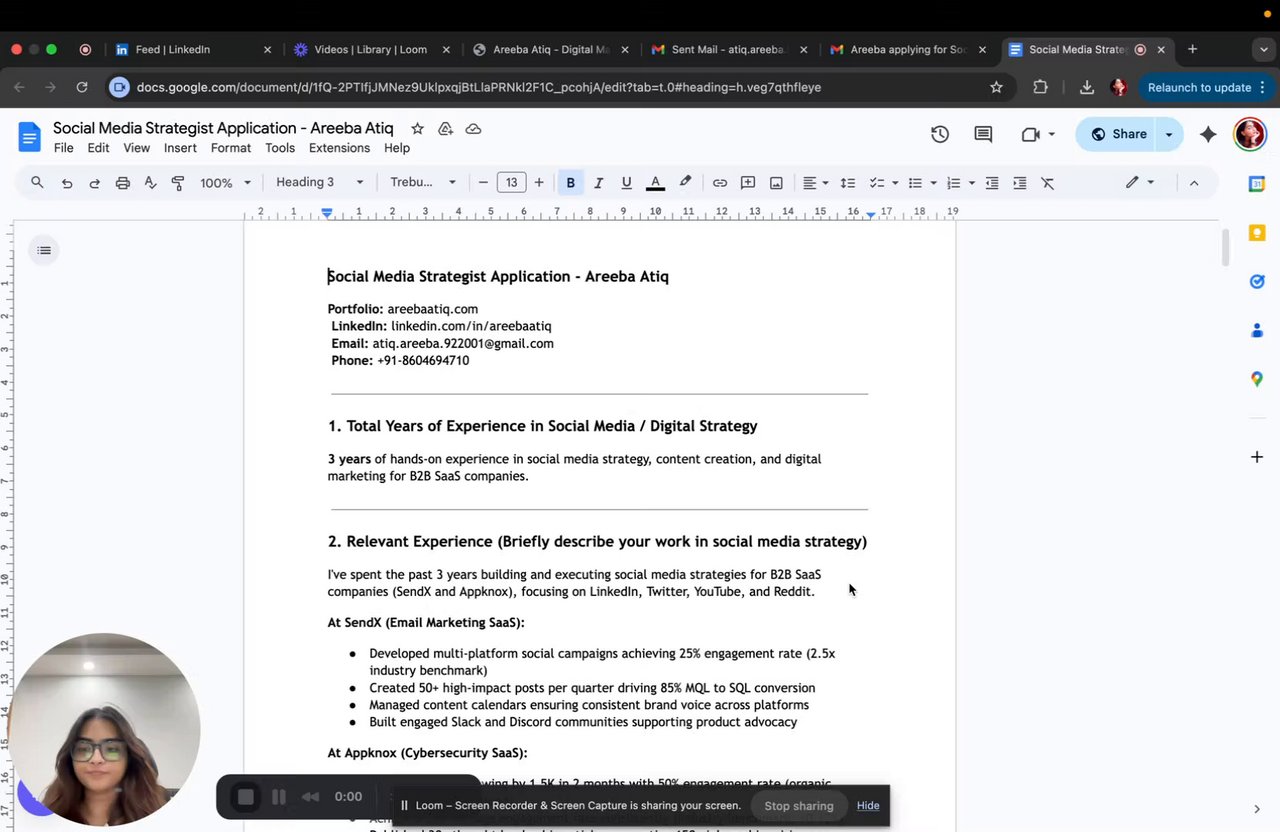Check the cloud save status icon
Image resolution: width=1280 pixels, height=832 pixels.
[x=474, y=129]
